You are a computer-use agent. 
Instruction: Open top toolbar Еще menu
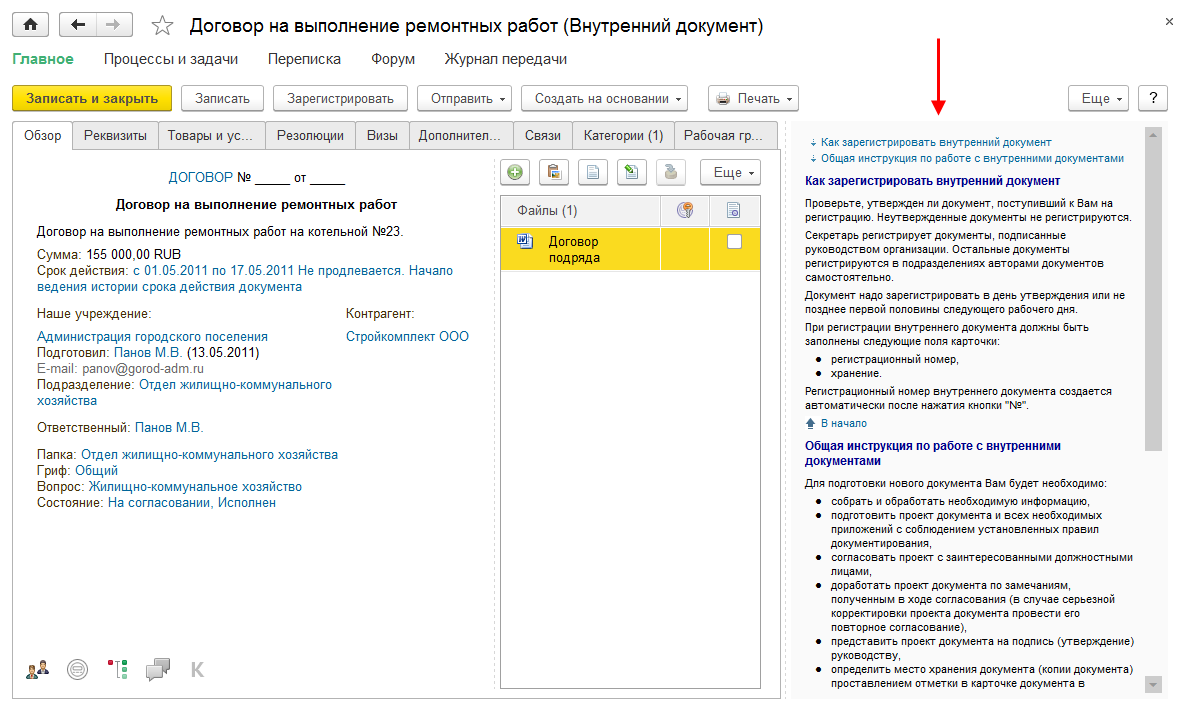click(x=1098, y=98)
